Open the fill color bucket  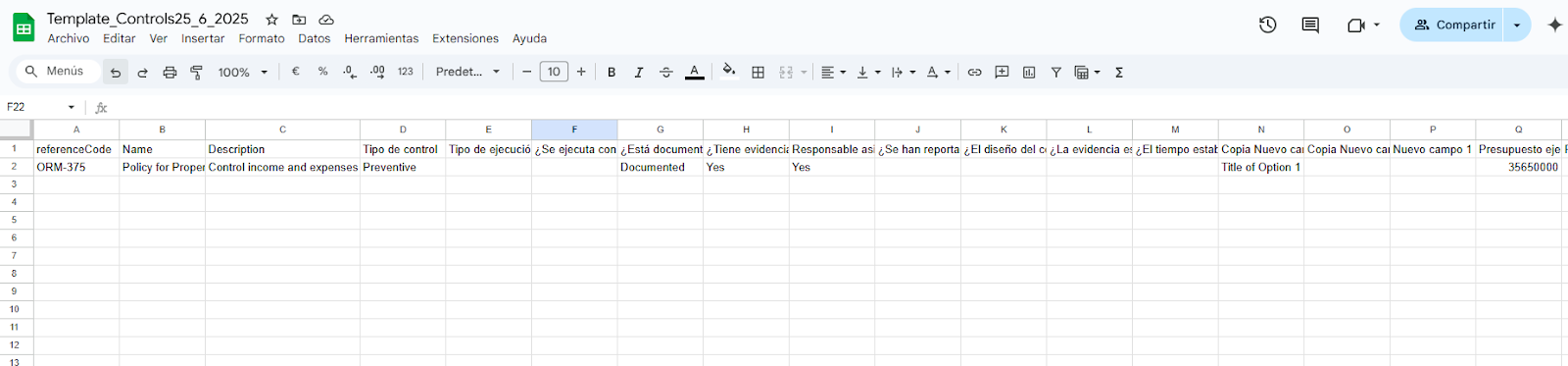click(x=729, y=71)
